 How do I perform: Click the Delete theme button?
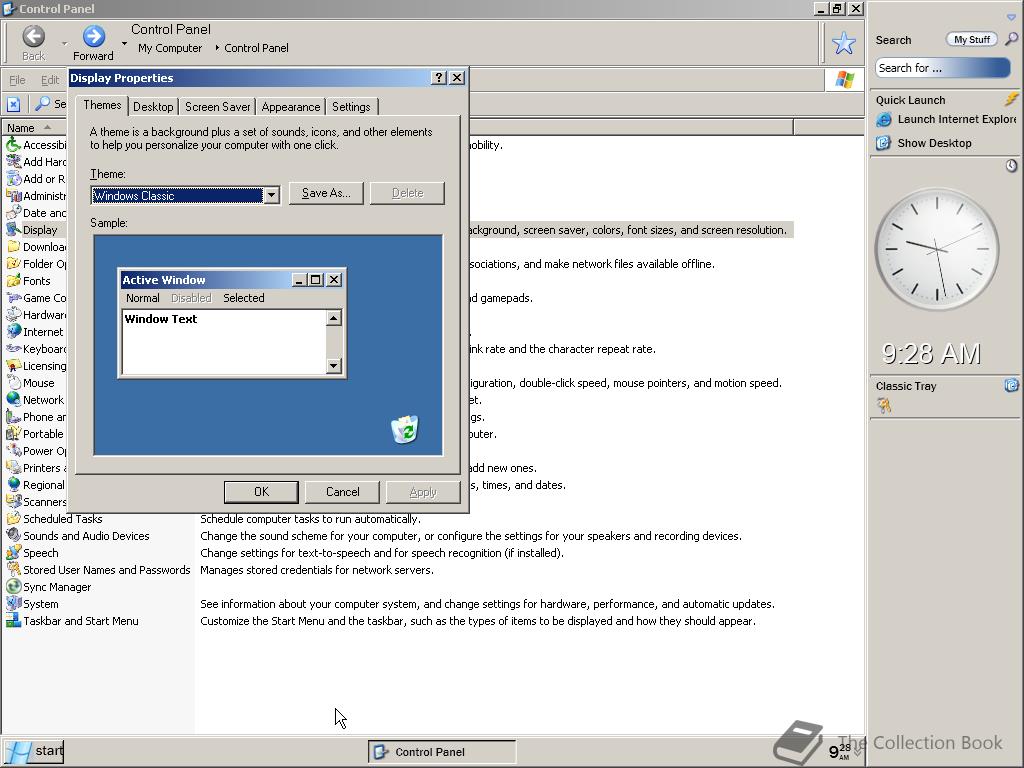pos(408,193)
